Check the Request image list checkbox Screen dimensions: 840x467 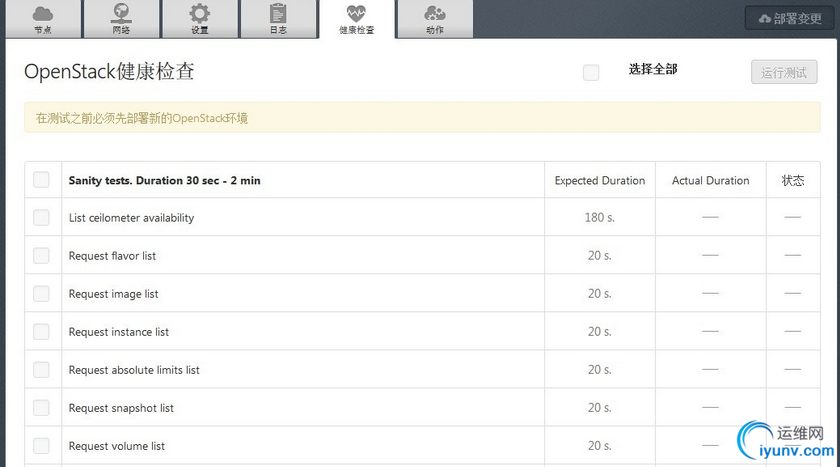pos(41,293)
